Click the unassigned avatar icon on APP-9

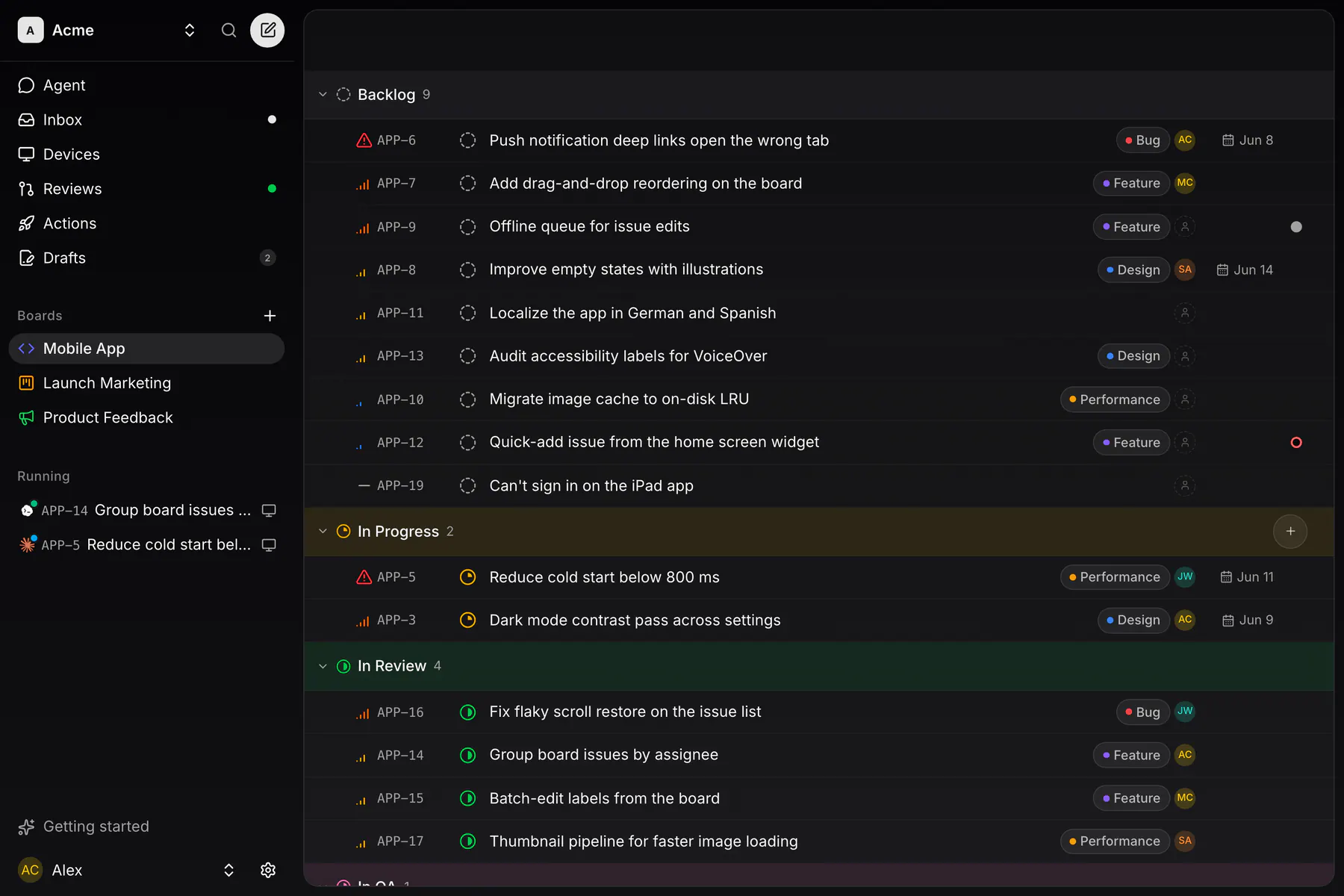[1185, 227]
